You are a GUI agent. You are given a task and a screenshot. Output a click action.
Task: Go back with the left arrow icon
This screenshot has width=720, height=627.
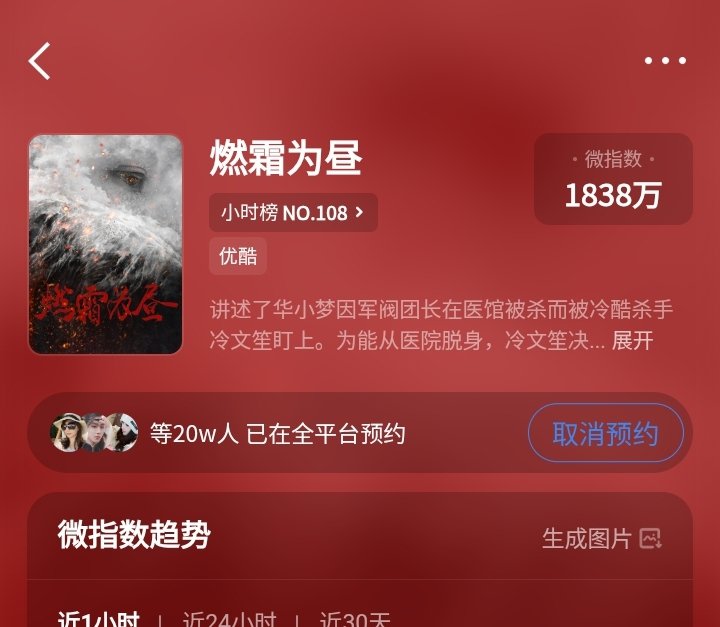click(39, 61)
